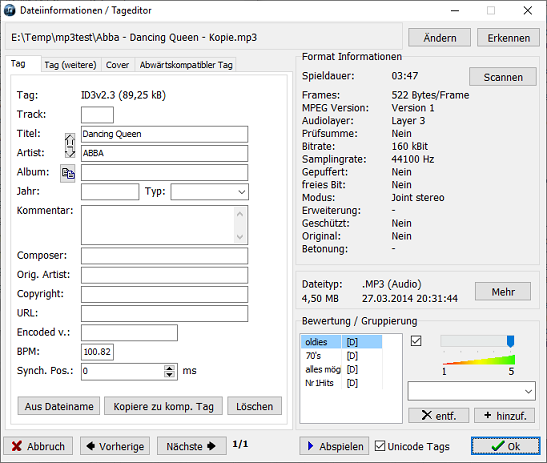Click the Jahr input field

coord(110,192)
